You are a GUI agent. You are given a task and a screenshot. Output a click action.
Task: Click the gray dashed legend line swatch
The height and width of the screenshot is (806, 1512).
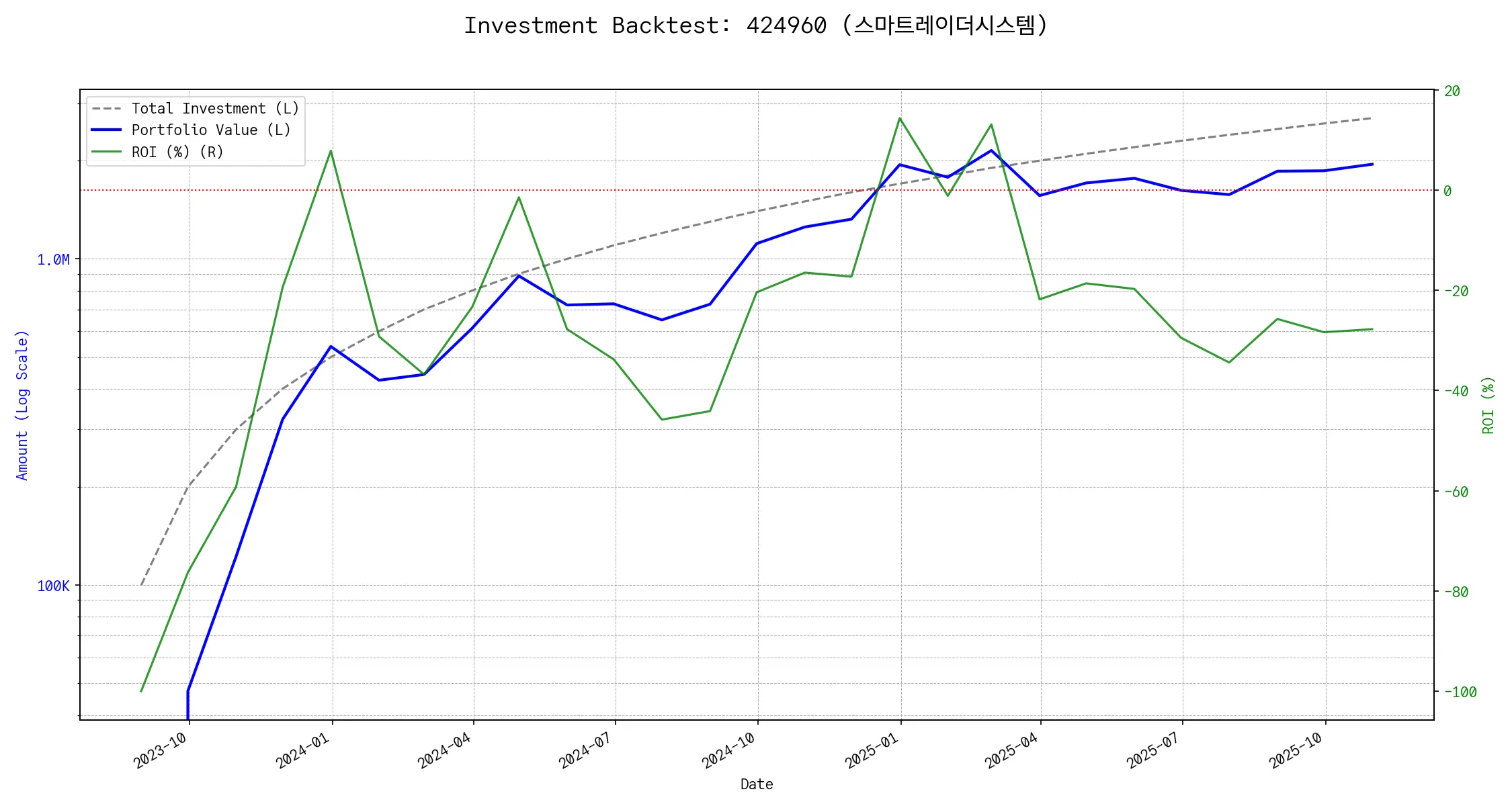[106, 109]
